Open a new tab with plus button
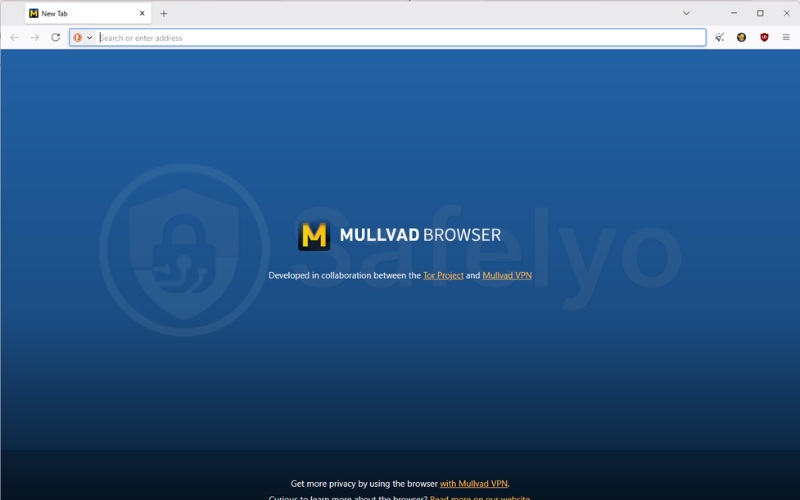 pyautogui.click(x=164, y=14)
